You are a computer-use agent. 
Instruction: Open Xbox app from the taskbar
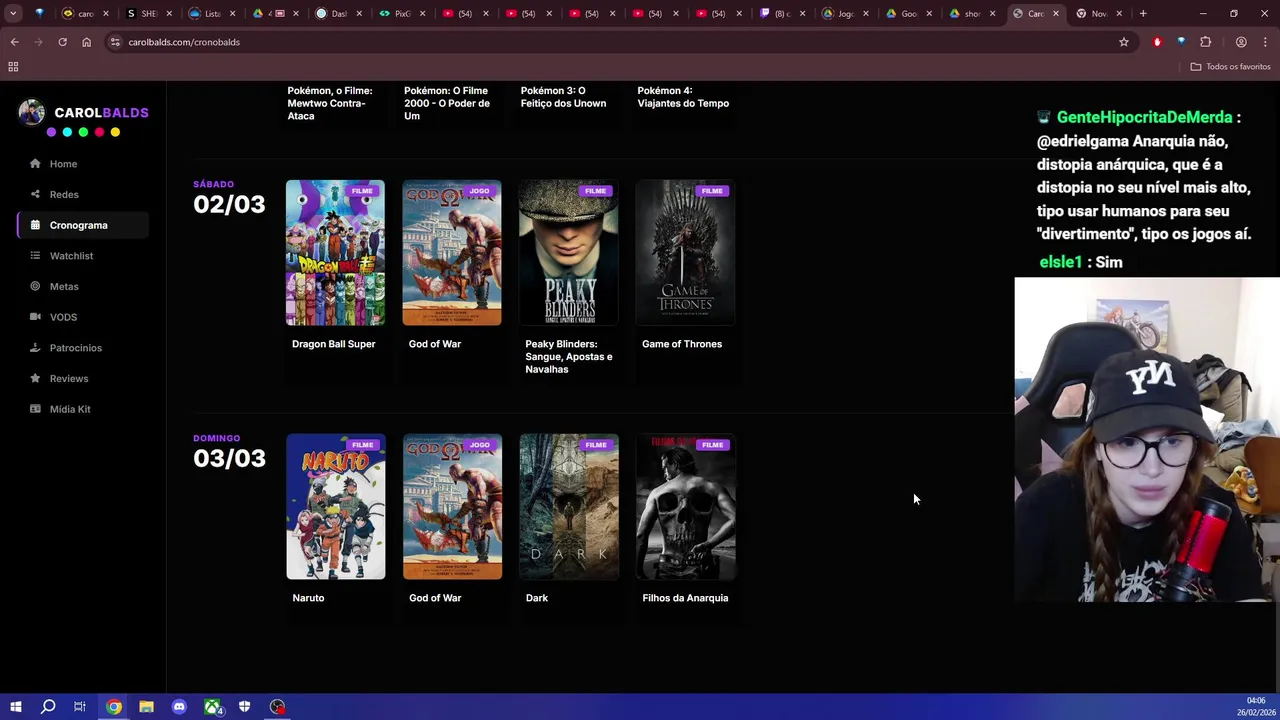[212, 707]
